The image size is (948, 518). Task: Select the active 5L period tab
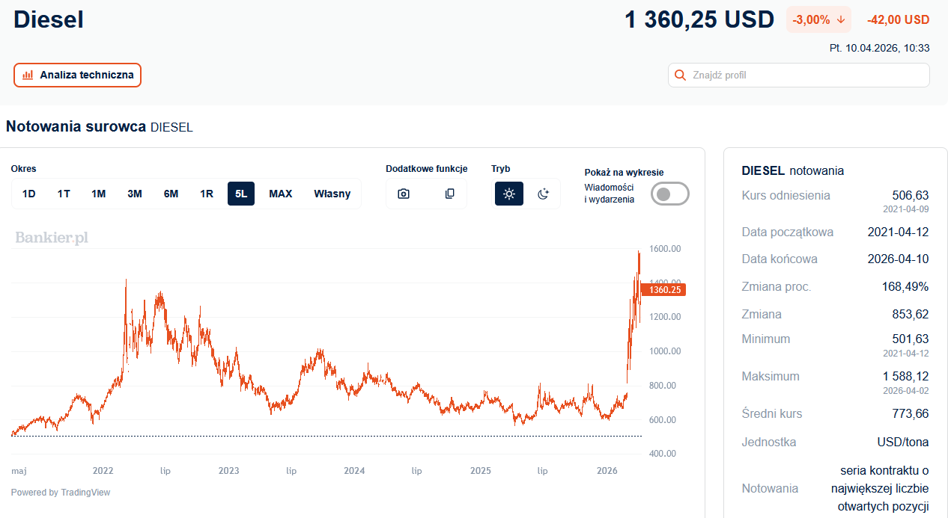[x=241, y=193]
